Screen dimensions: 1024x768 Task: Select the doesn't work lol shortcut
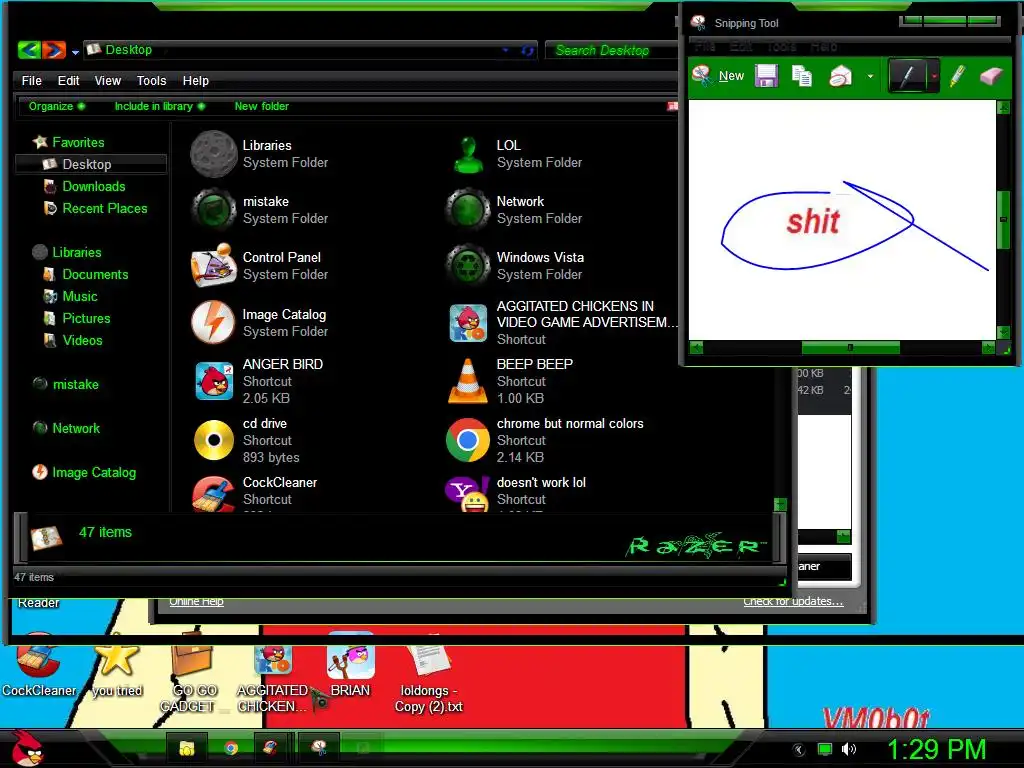click(516, 494)
